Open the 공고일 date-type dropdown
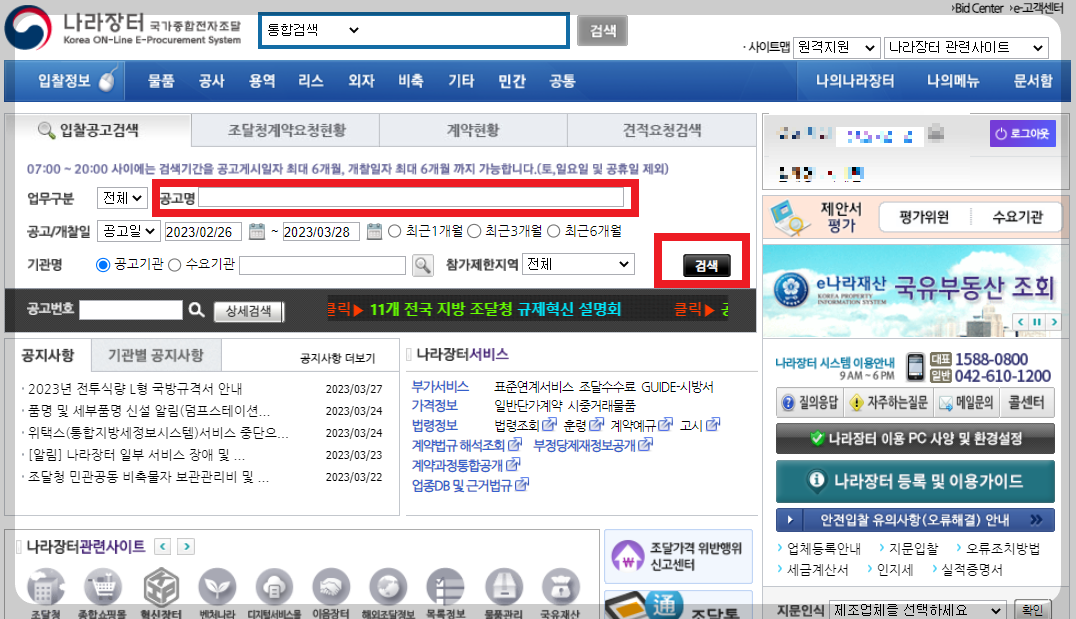1076x619 pixels. (128, 231)
